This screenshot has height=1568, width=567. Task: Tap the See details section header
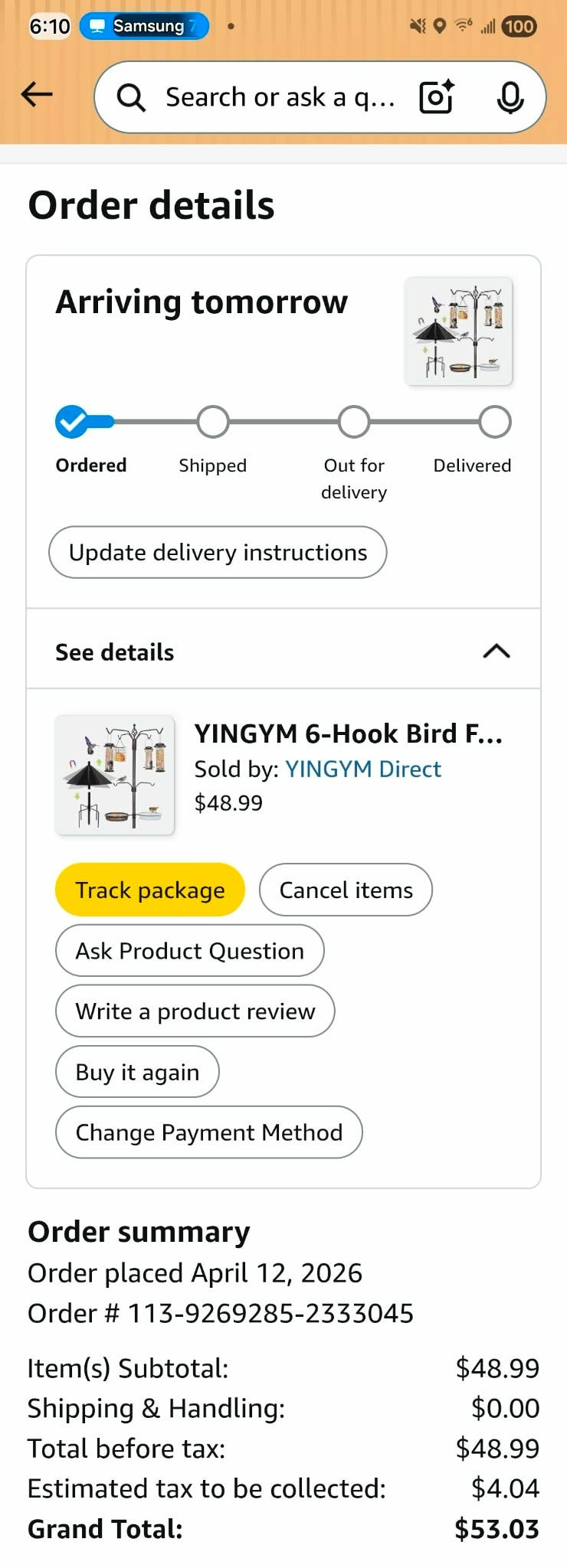tap(115, 652)
